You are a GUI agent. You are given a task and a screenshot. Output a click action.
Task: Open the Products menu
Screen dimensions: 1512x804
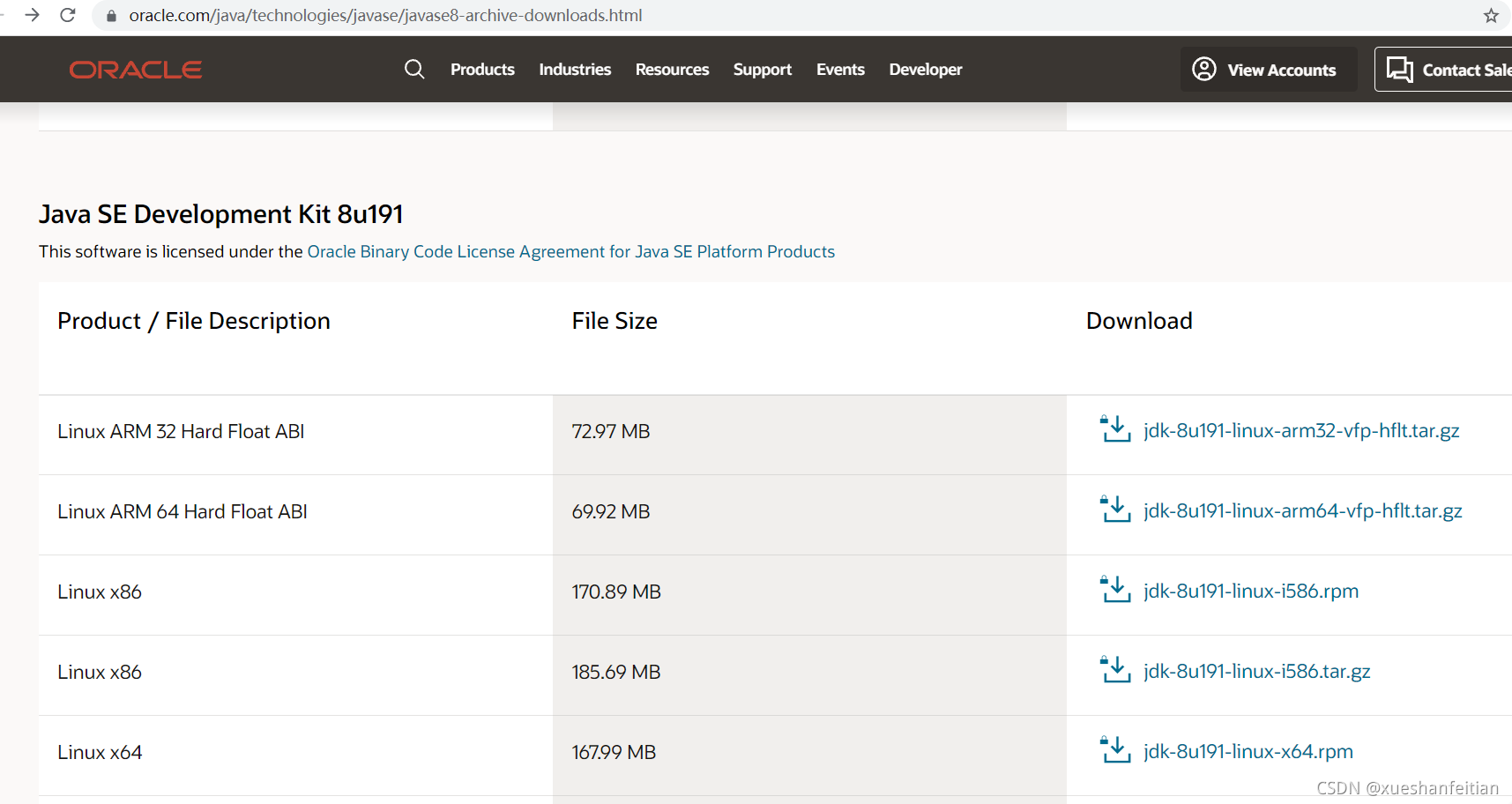coord(482,70)
